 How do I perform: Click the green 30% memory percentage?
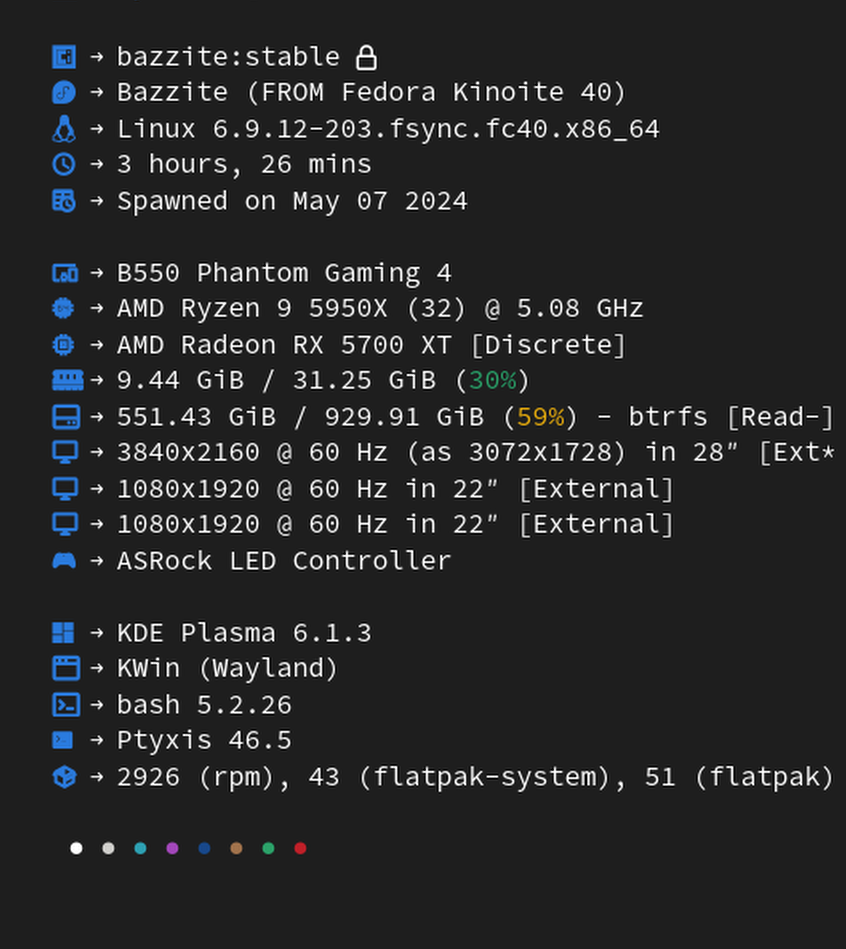pyautogui.click(x=492, y=381)
